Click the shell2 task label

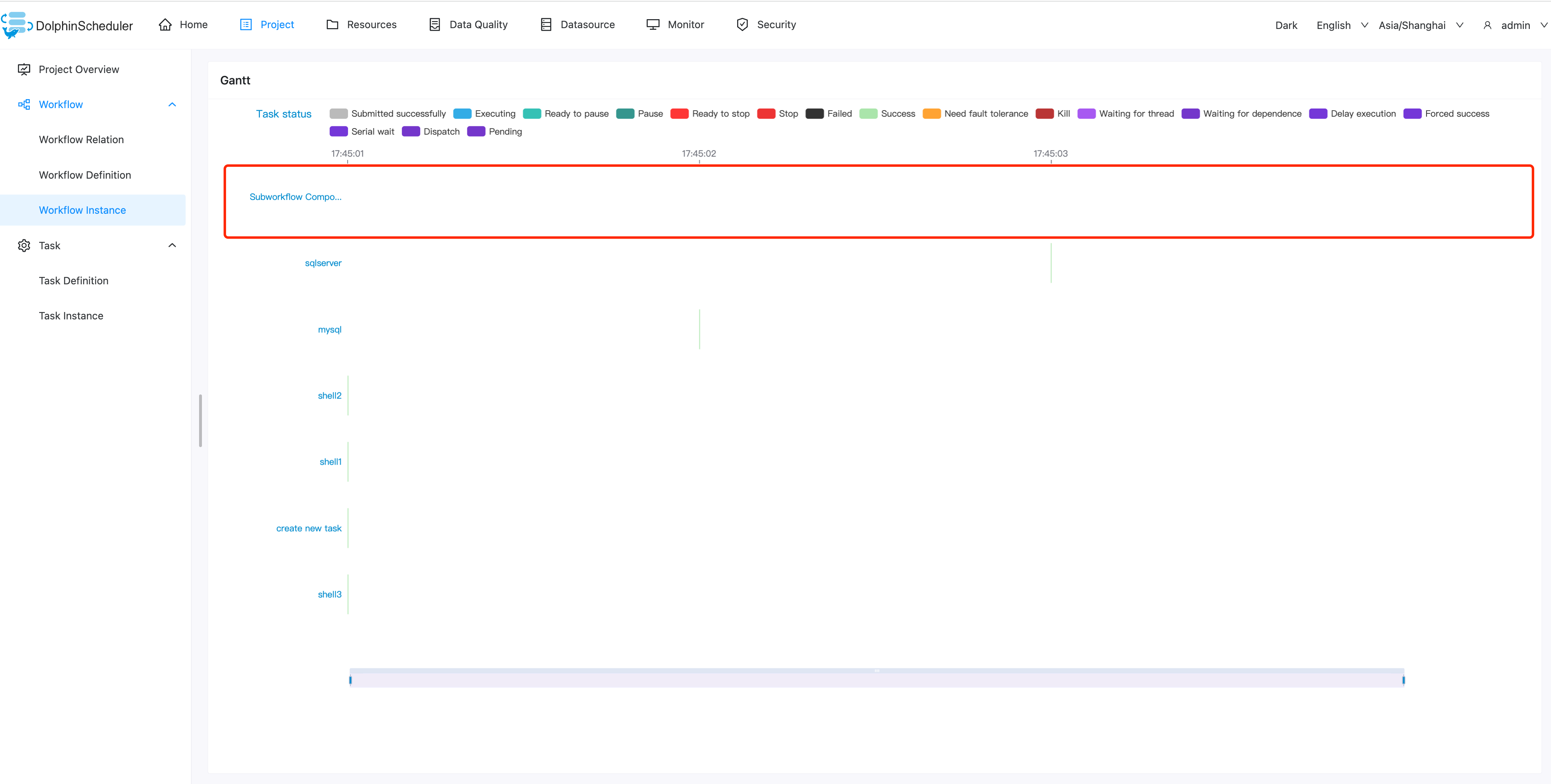click(x=329, y=396)
